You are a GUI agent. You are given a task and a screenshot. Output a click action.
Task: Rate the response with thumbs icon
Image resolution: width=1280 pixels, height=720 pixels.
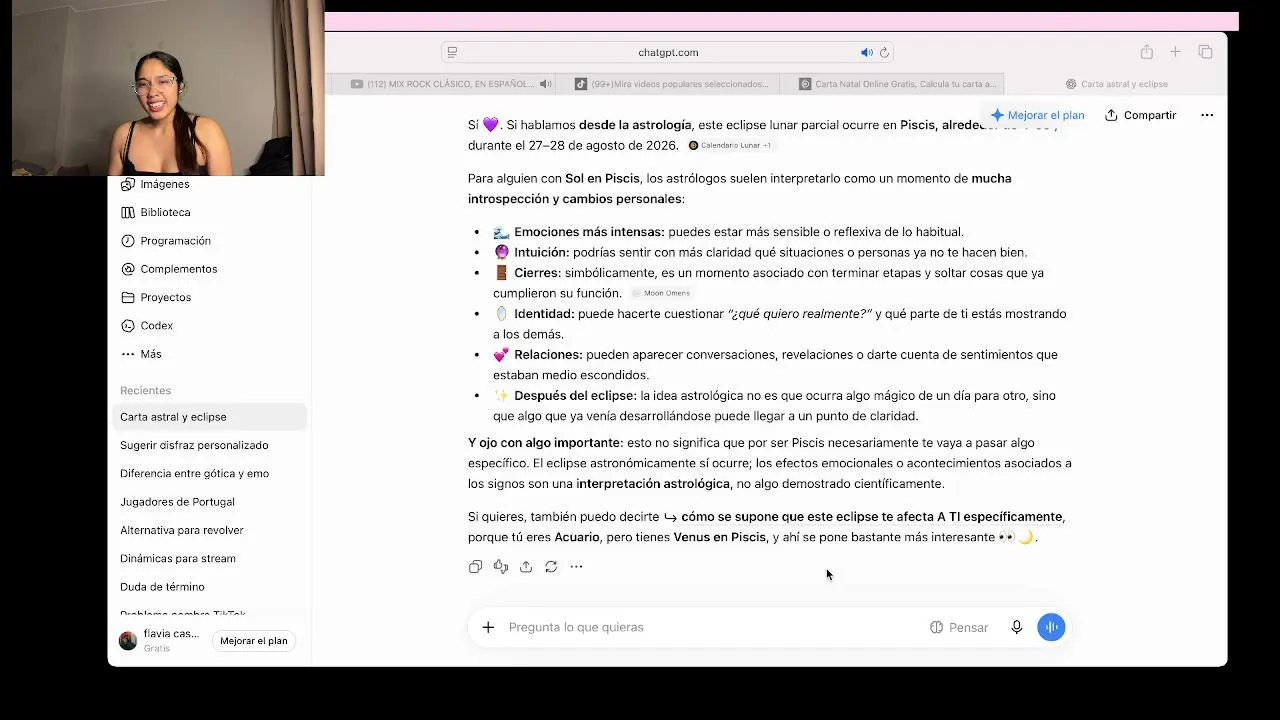pyautogui.click(x=501, y=567)
